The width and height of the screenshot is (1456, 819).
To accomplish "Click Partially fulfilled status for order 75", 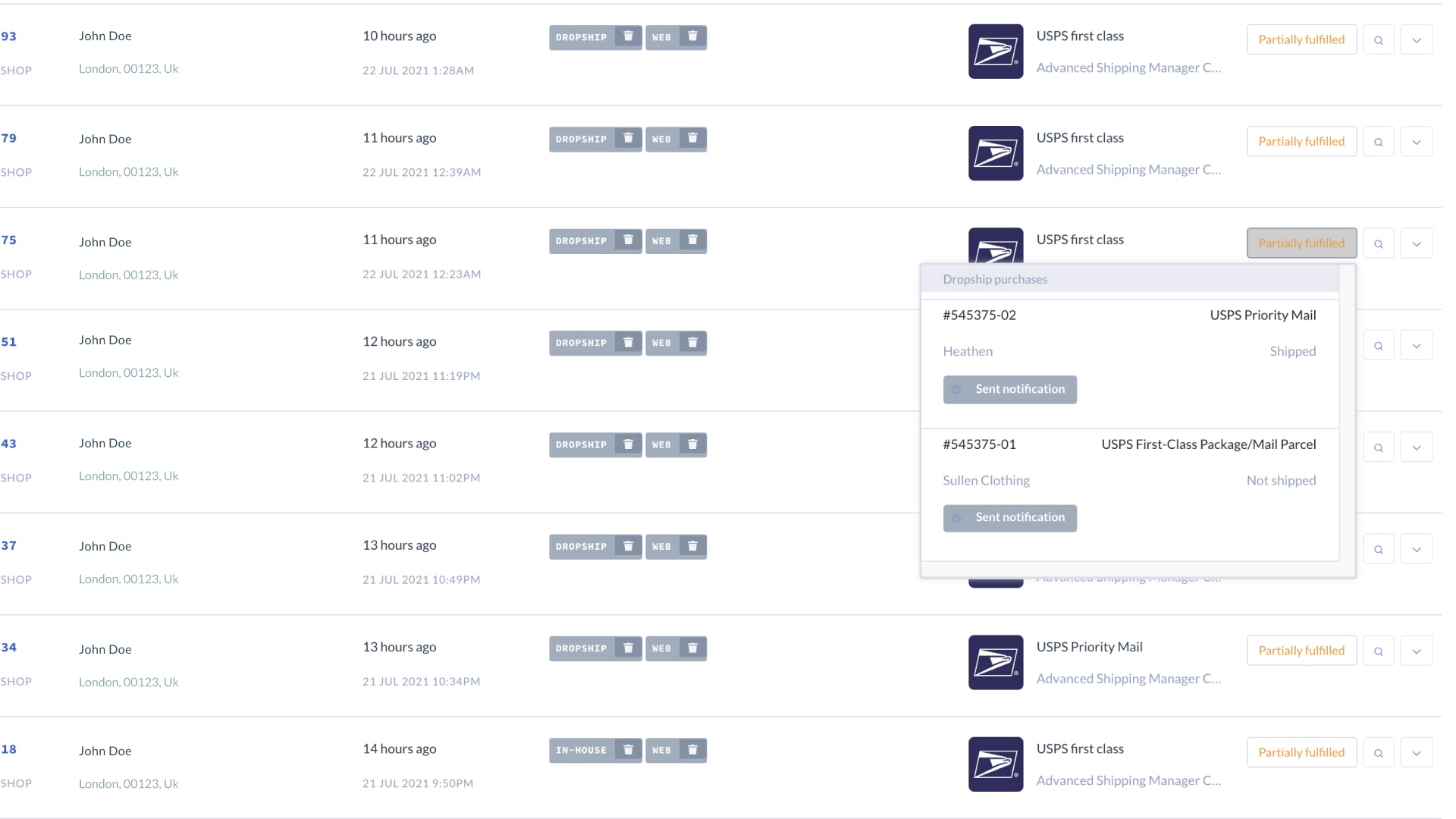I will point(1301,243).
